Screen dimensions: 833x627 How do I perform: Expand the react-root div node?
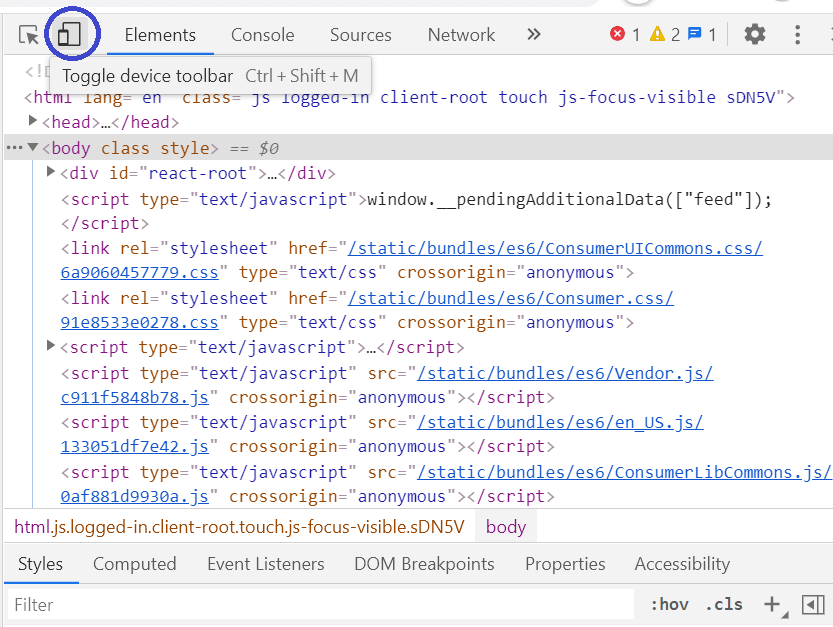pyautogui.click(x=51, y=172)
